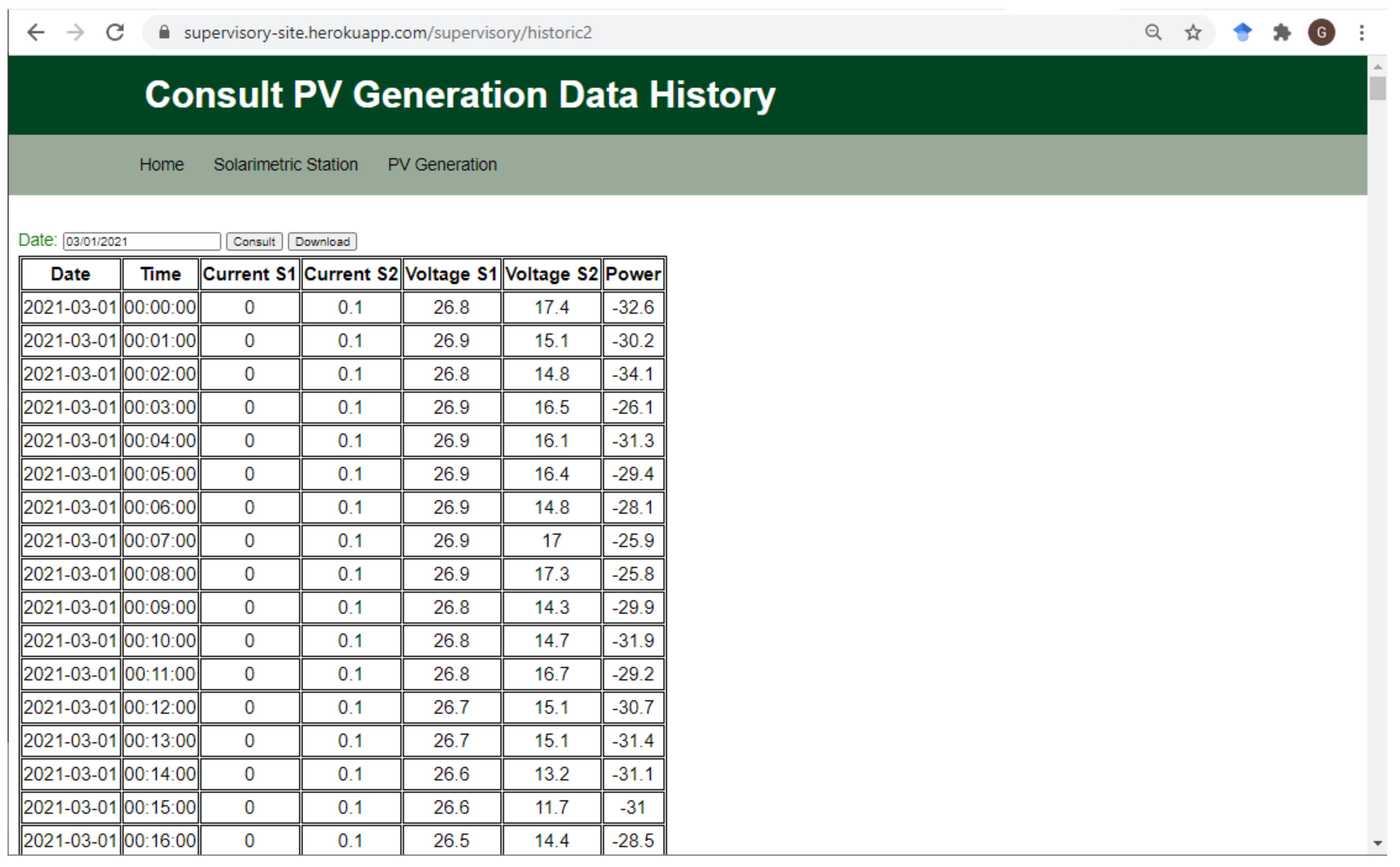Reload the current page

tap(115, 33)
